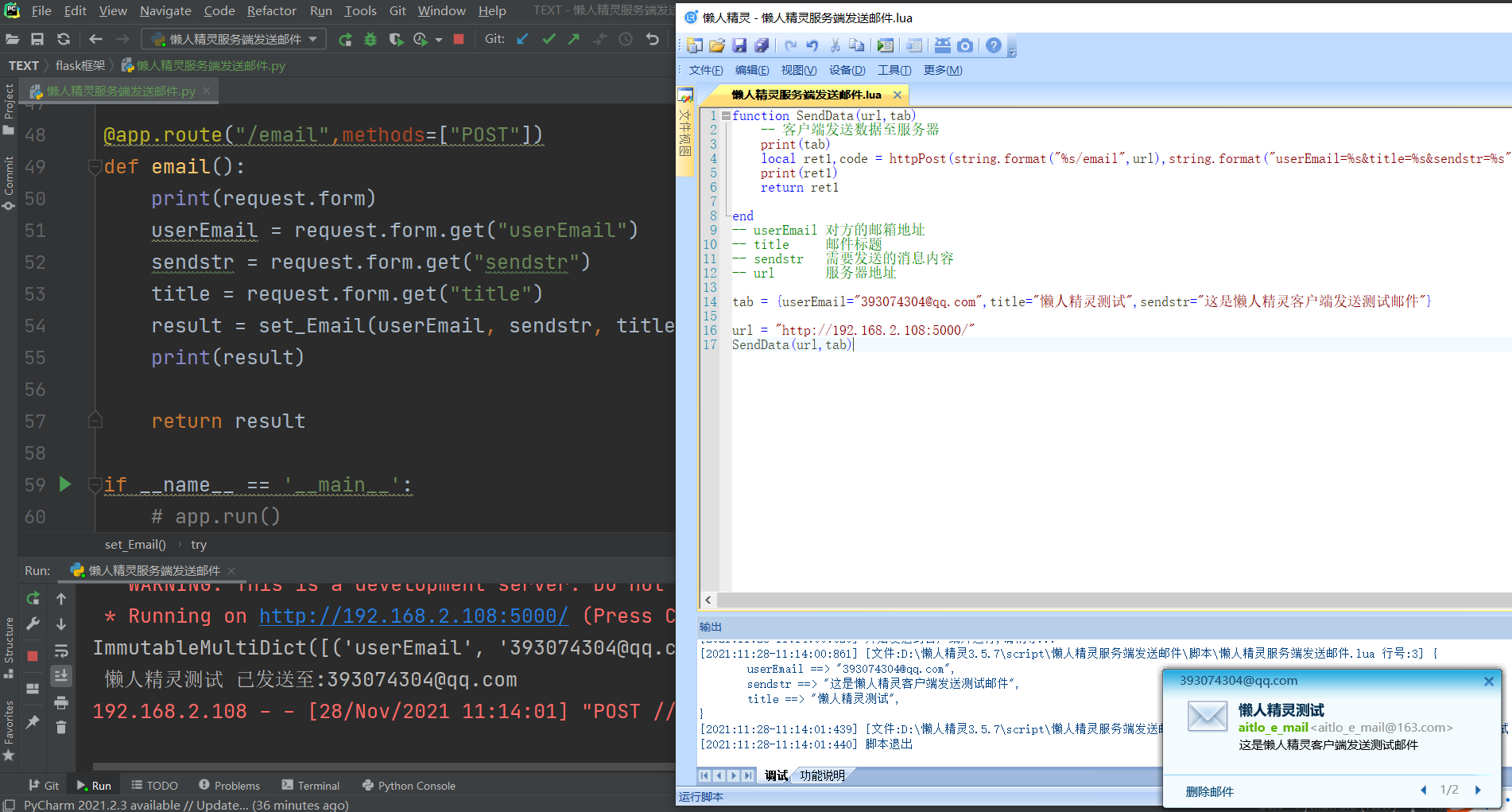Click the camera screenshot icon in 懒人精灵
The image size is (1512, 812).
(965, 46)
